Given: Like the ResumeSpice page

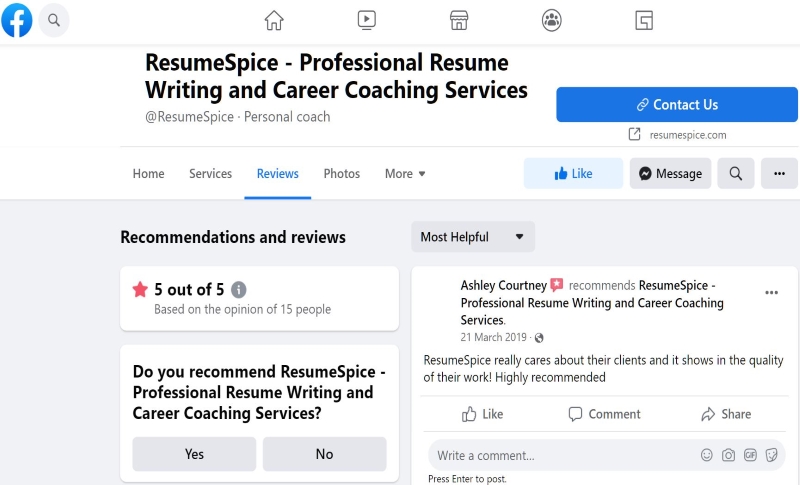Looking at the screenshot, I should click(x=573, y=173).
